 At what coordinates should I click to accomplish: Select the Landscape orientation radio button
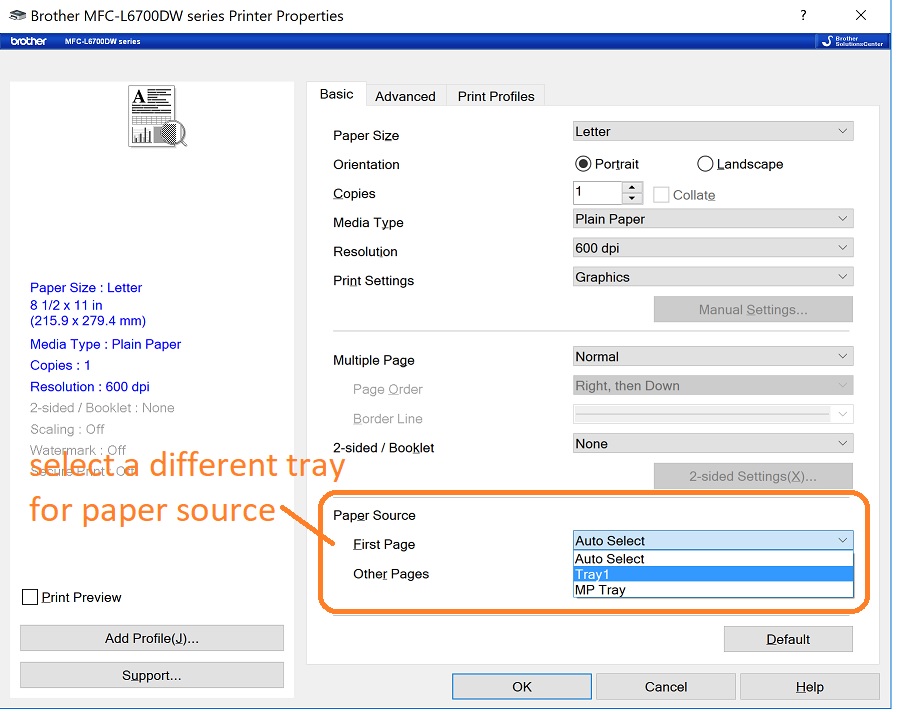tap(705, 164)
